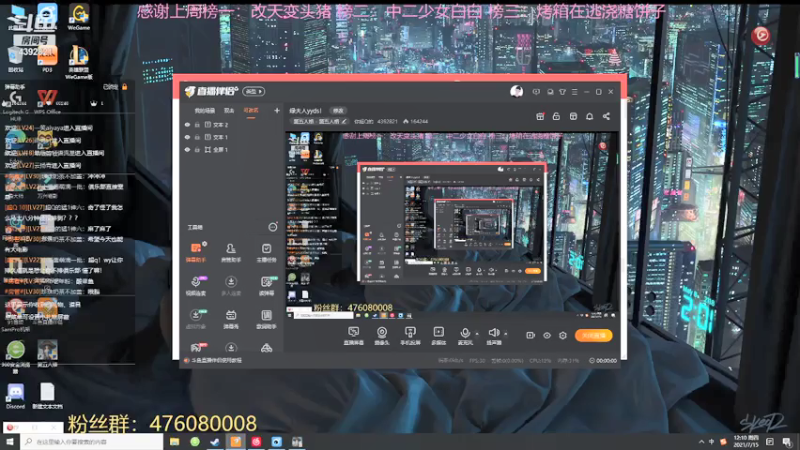Open the 多人连麦 tool icon

coord(231,286)
